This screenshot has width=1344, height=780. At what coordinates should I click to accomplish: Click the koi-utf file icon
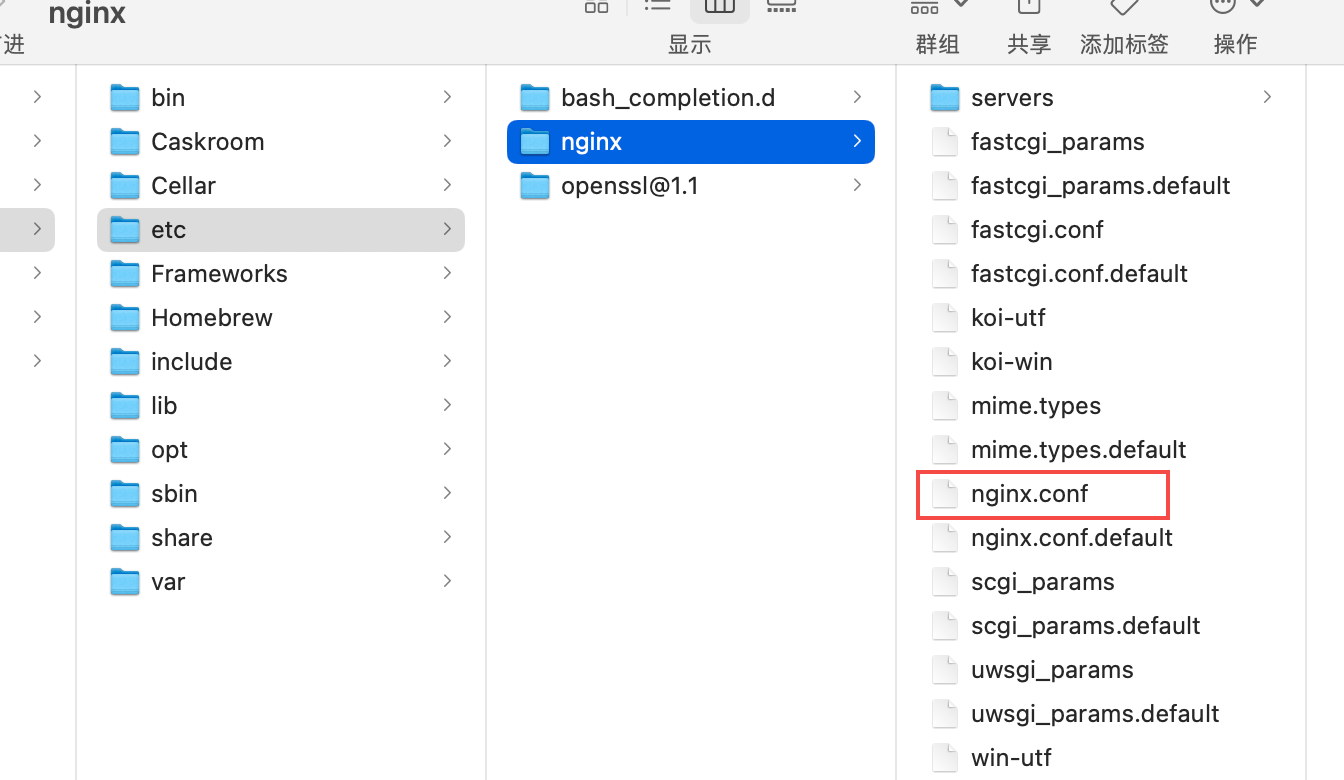coord(945,317)
